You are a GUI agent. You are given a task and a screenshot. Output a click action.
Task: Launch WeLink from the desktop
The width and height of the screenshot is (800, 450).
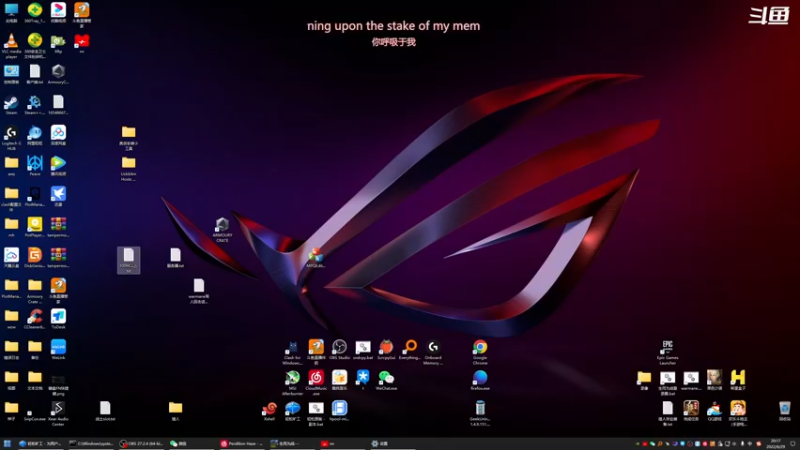click(x=58, y=349)
